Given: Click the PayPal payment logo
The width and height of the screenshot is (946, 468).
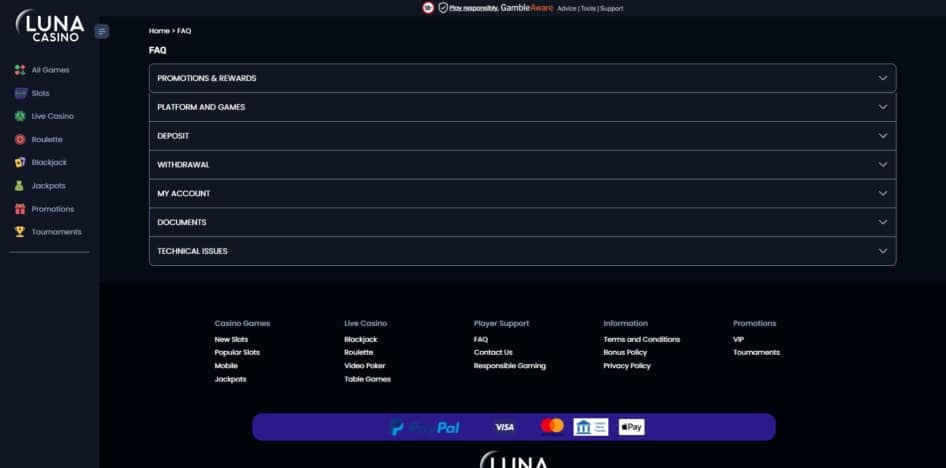Looking at the screenshot, I should click(425, 428).
